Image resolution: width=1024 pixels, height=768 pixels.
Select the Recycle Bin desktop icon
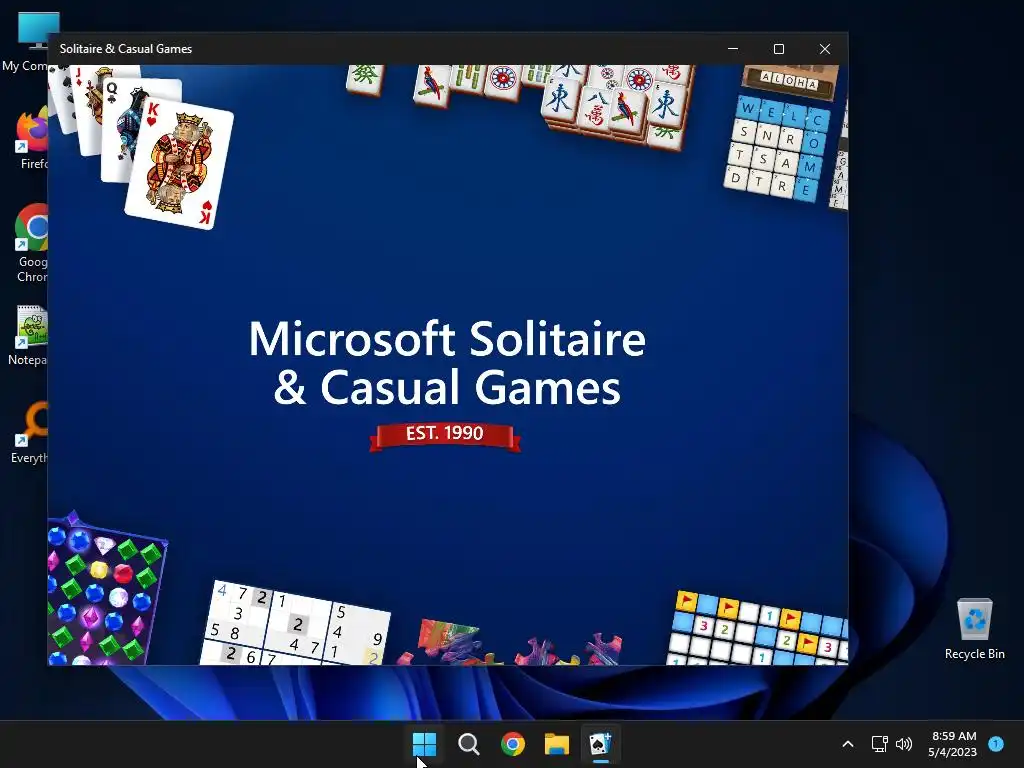click(974, 628)
